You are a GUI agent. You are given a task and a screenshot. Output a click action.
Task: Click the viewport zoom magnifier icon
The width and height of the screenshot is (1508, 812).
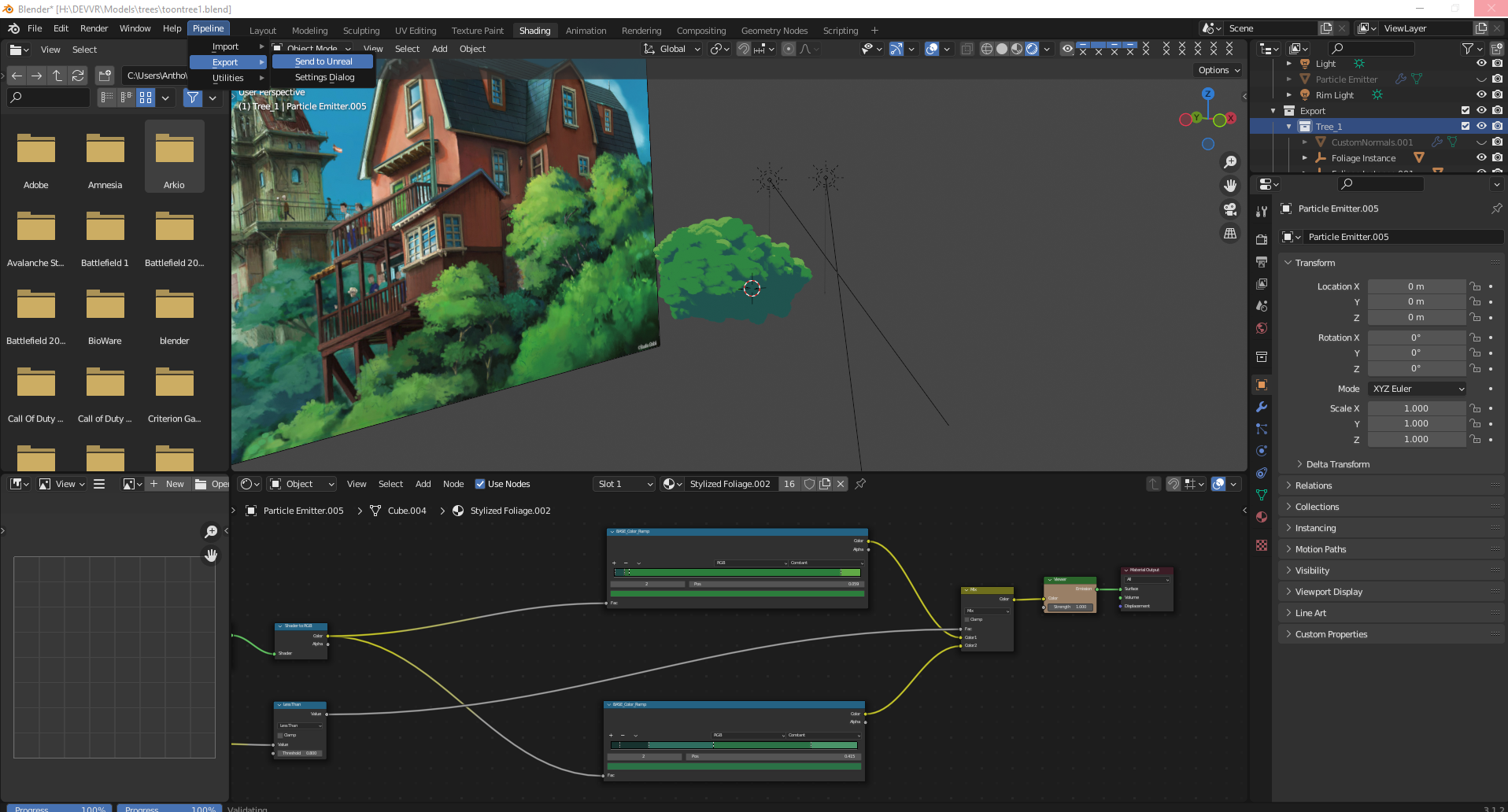point(1230,162)
